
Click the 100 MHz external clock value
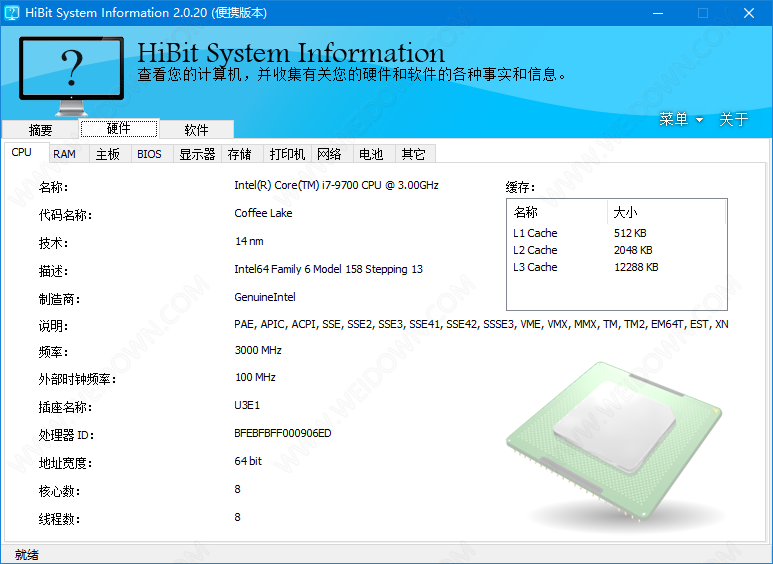(255, 378)
